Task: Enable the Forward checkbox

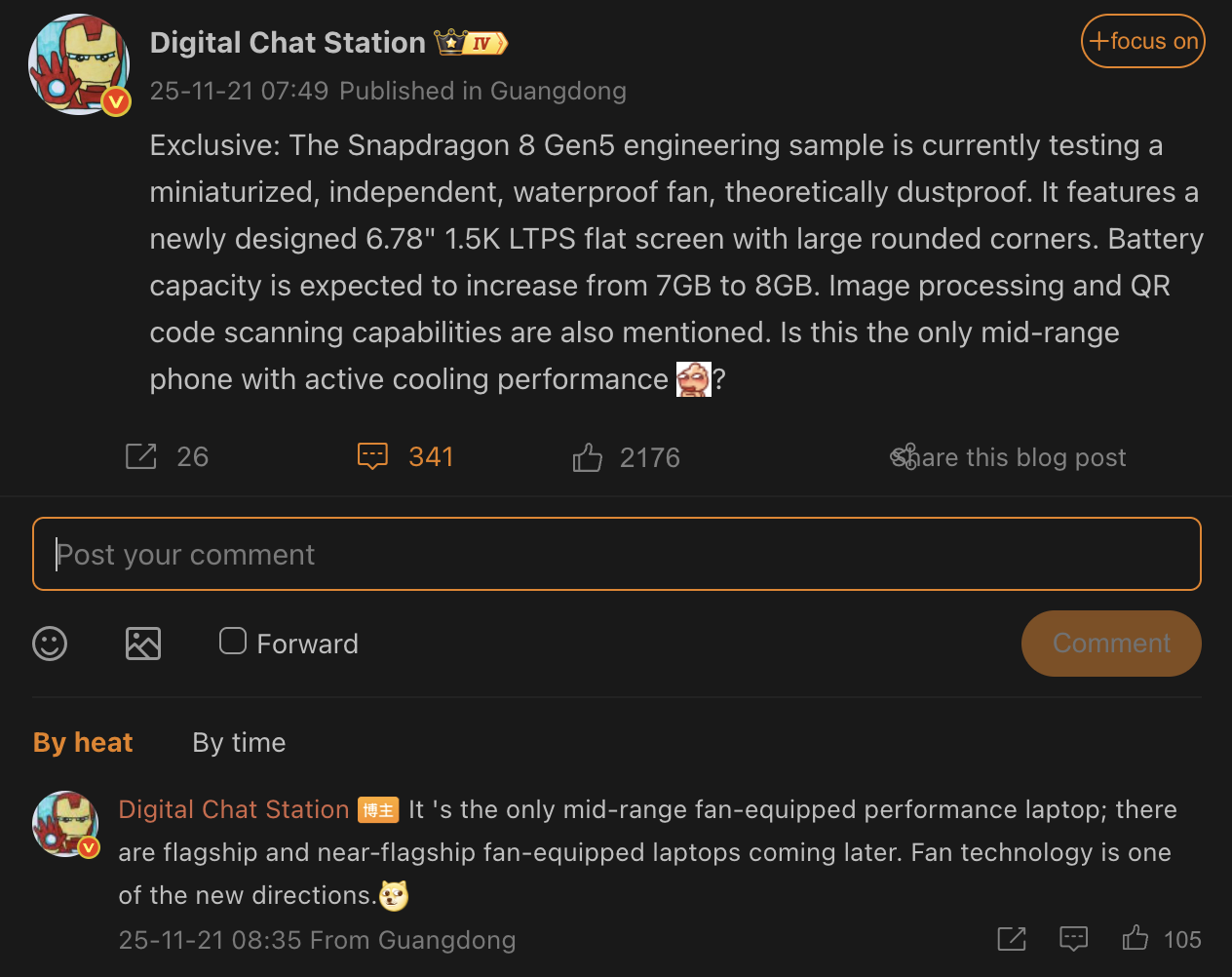Action: 233,641
